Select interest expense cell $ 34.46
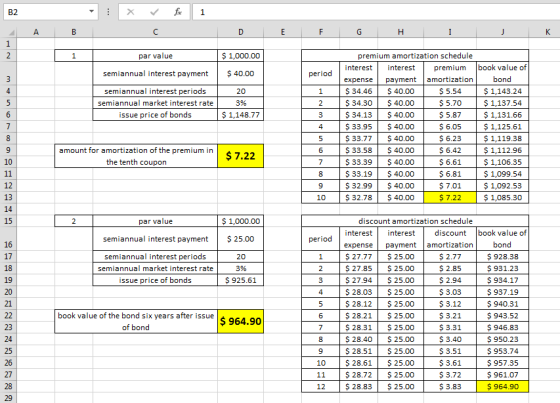This screenshot has height=403, width=560. (358, 91)
